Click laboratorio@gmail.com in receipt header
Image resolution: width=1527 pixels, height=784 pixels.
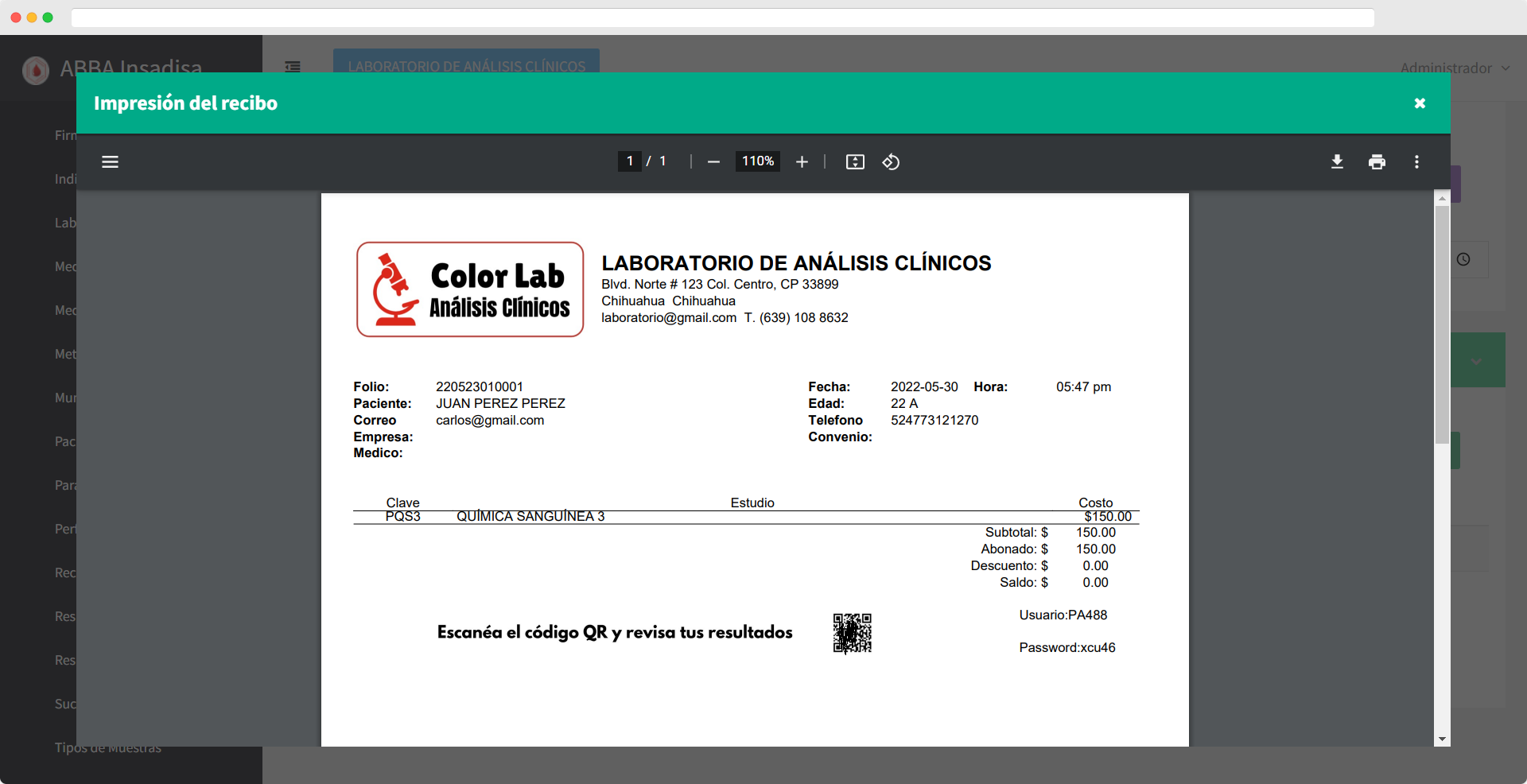pyautogui.click(x=669, y=318)
